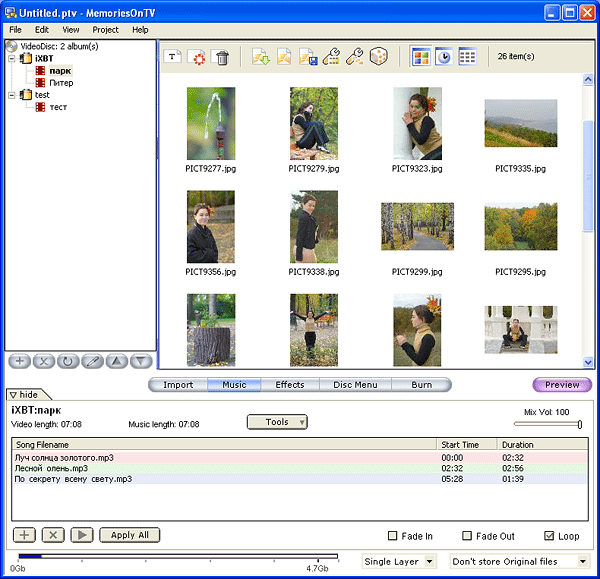Screen dimensions: 600x579
Task: Click the Start Time column header
Action: click(x=467, y=445)
